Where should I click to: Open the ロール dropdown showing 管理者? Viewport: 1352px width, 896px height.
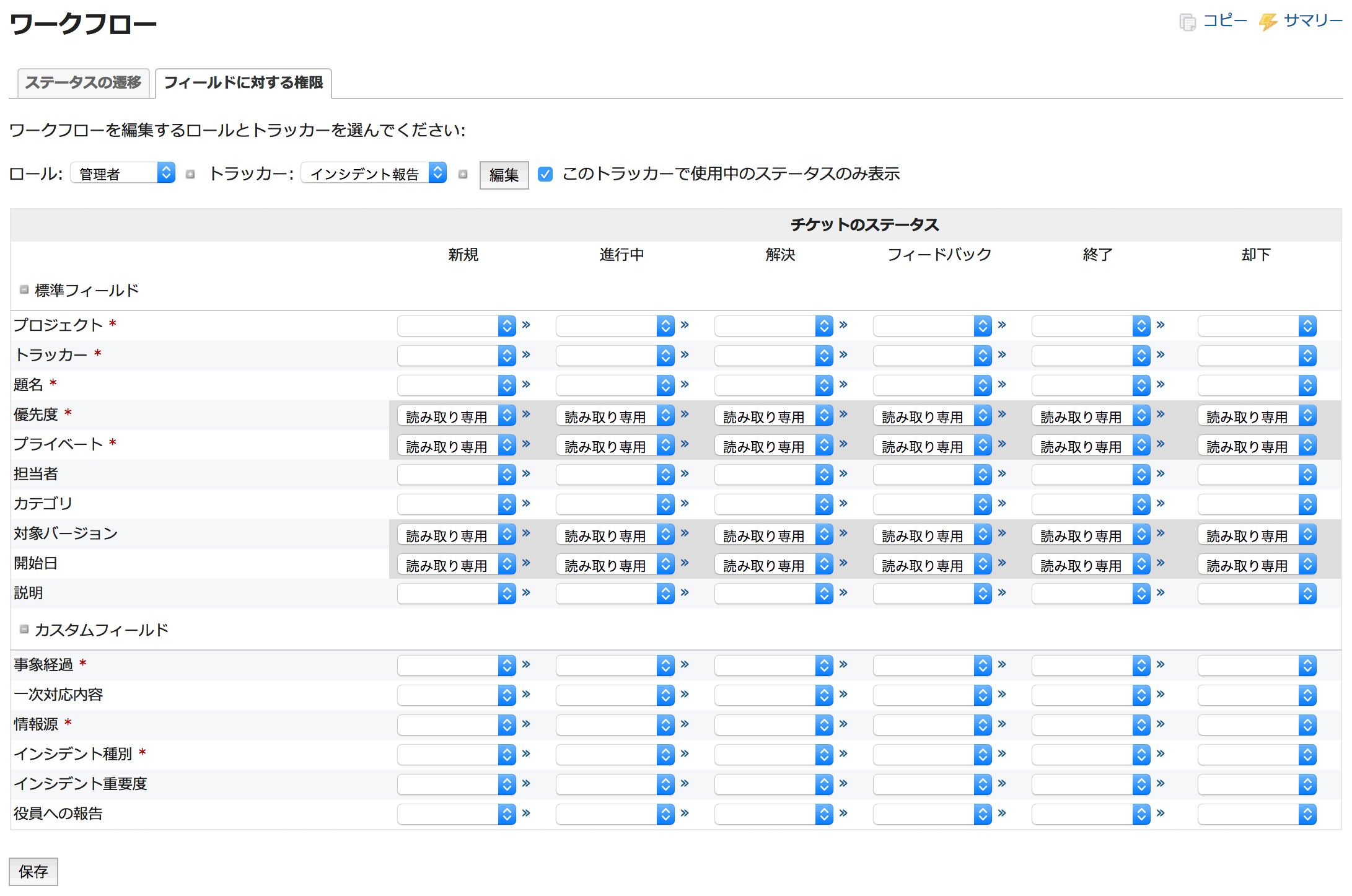coord(123,173)
